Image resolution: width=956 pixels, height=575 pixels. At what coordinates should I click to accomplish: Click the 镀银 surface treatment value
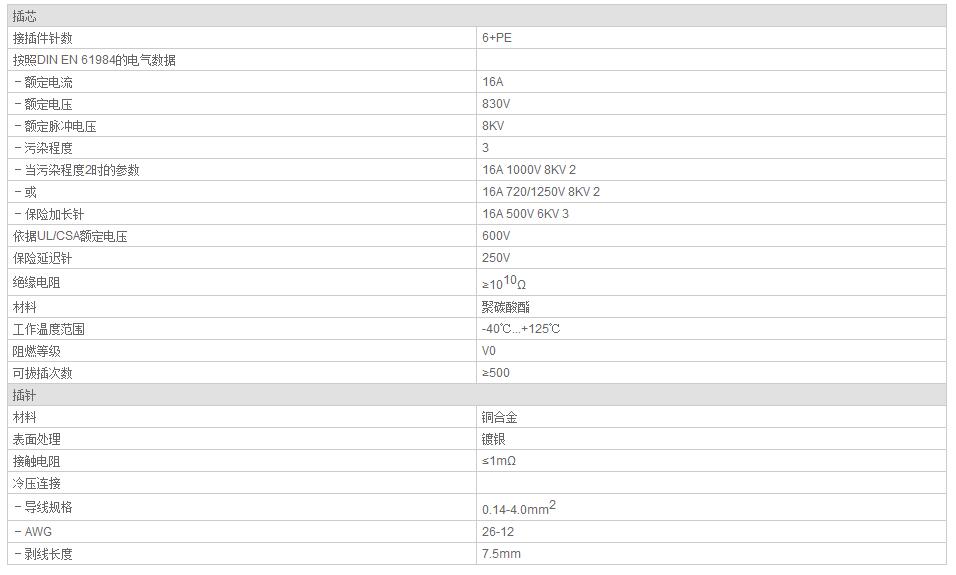point(493,439)
